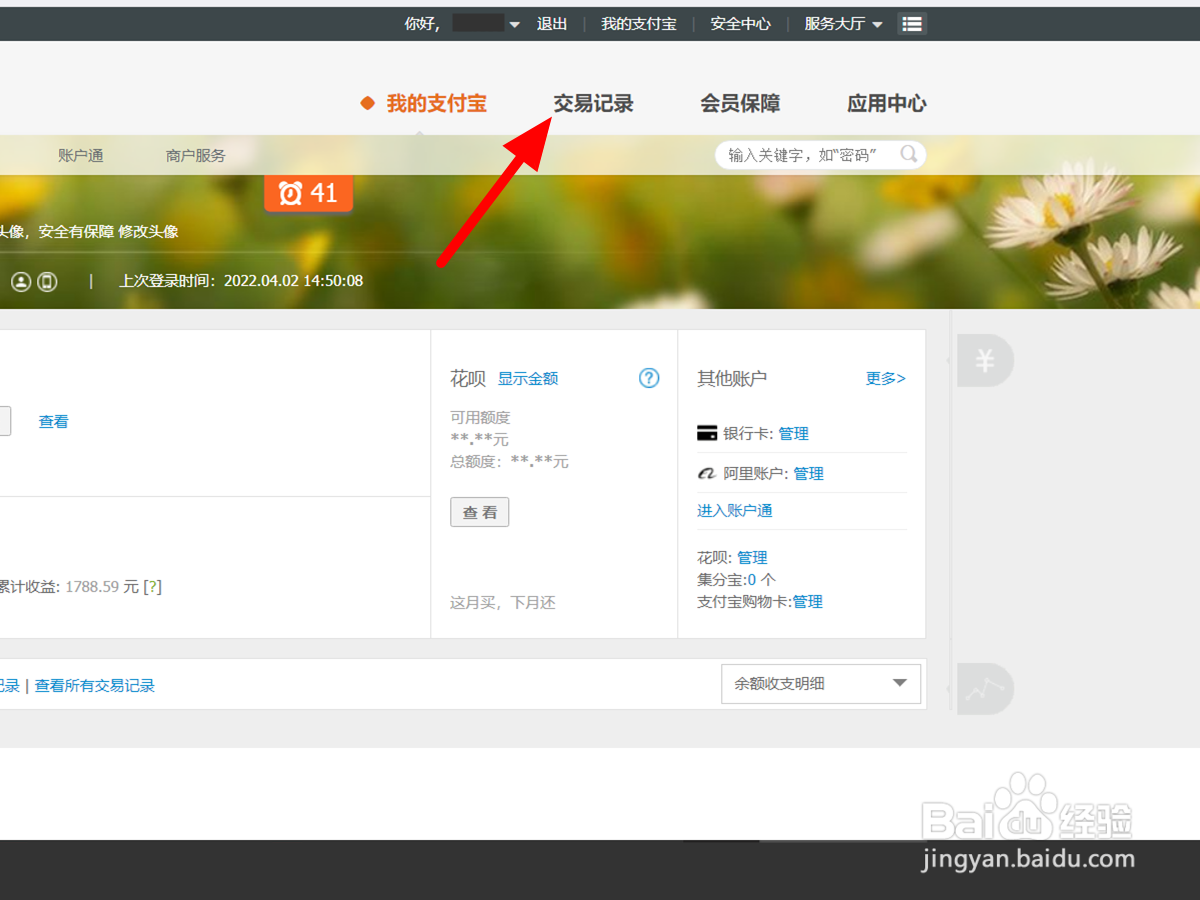1200x900 pixels.
Task: Click 管理 next to 银行卡
Action: pos(793,433)
